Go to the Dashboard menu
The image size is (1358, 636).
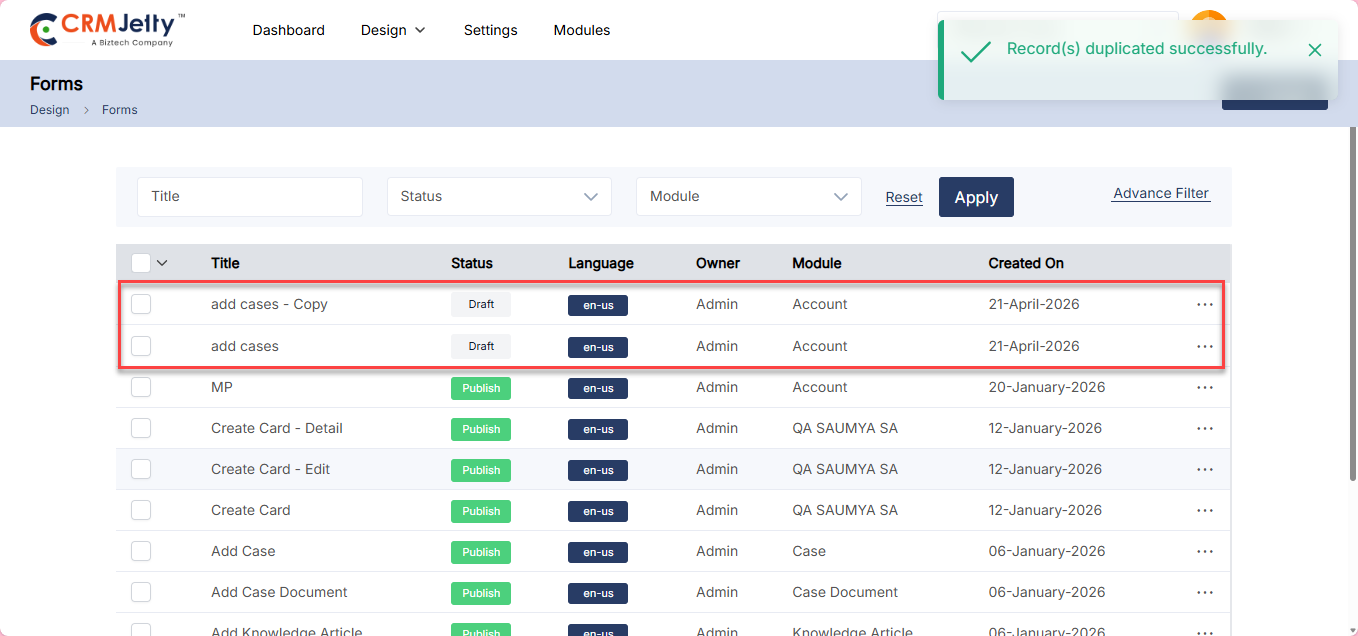click(x=288, y=30)
